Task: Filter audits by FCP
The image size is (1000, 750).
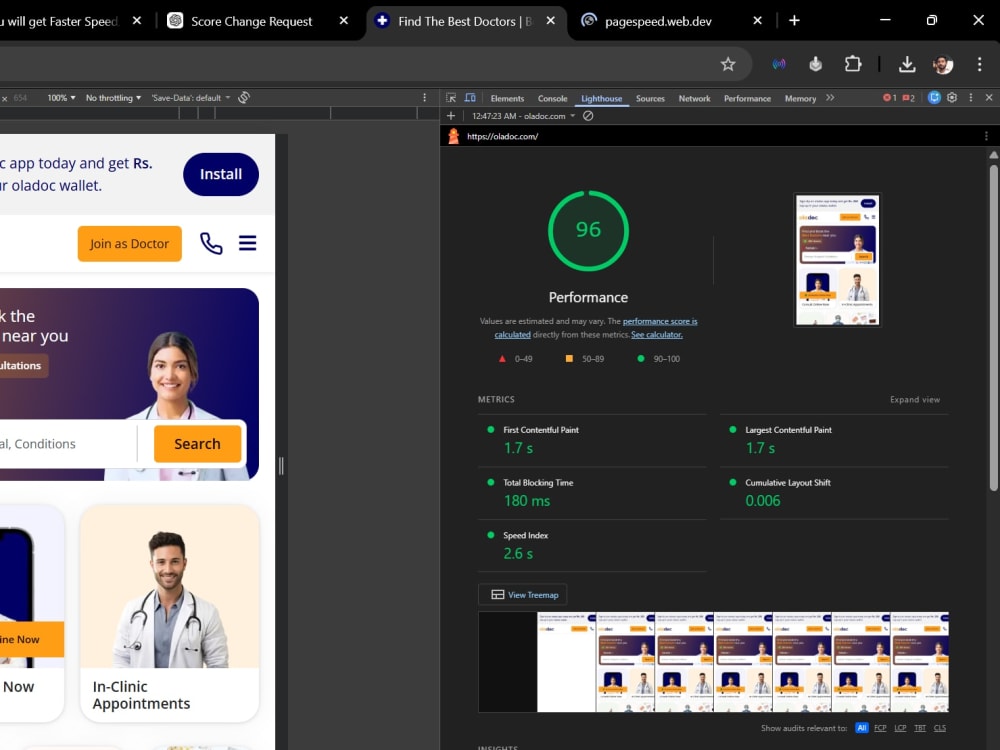Action: pyautogui.click(x=880, y=728)
